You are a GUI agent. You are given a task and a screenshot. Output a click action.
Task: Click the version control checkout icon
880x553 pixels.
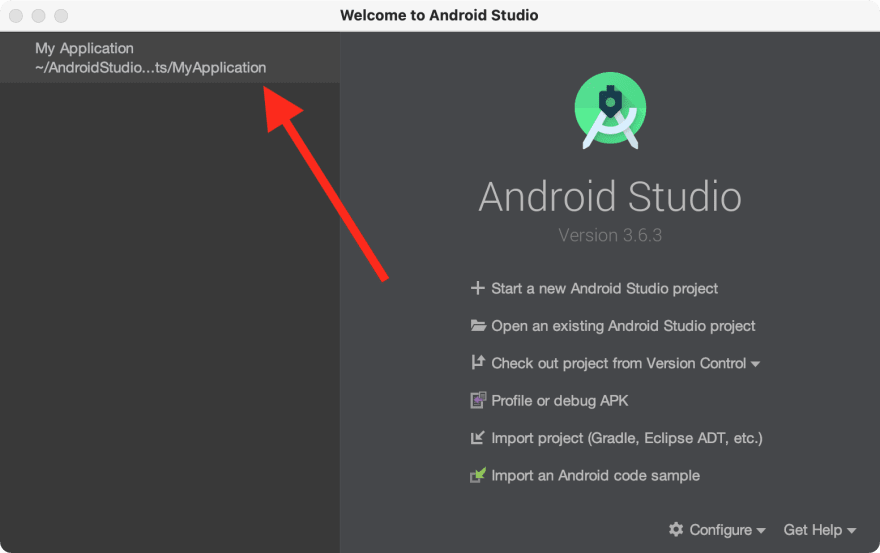point(478,362)
